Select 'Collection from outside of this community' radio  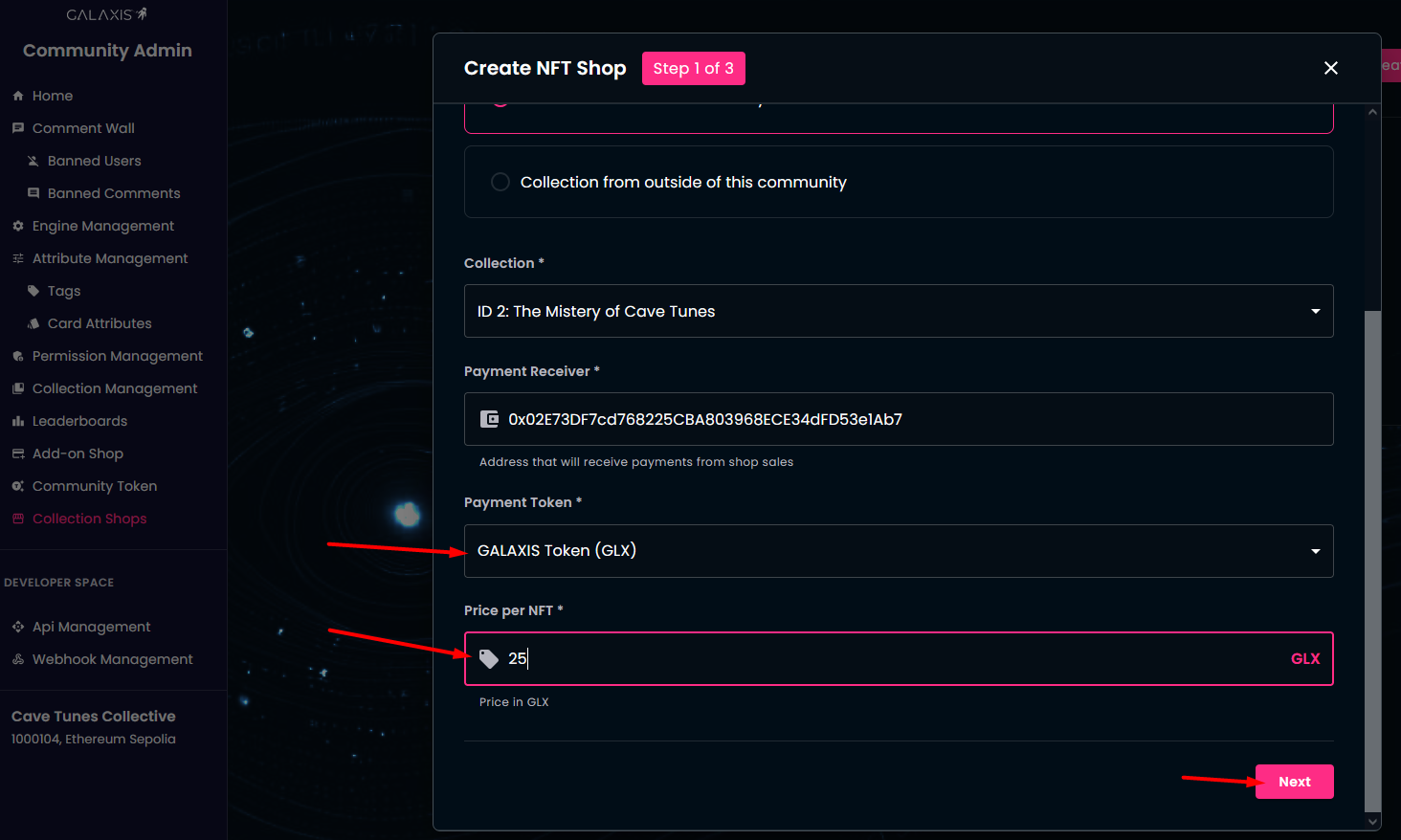click(x=500, y=182)
